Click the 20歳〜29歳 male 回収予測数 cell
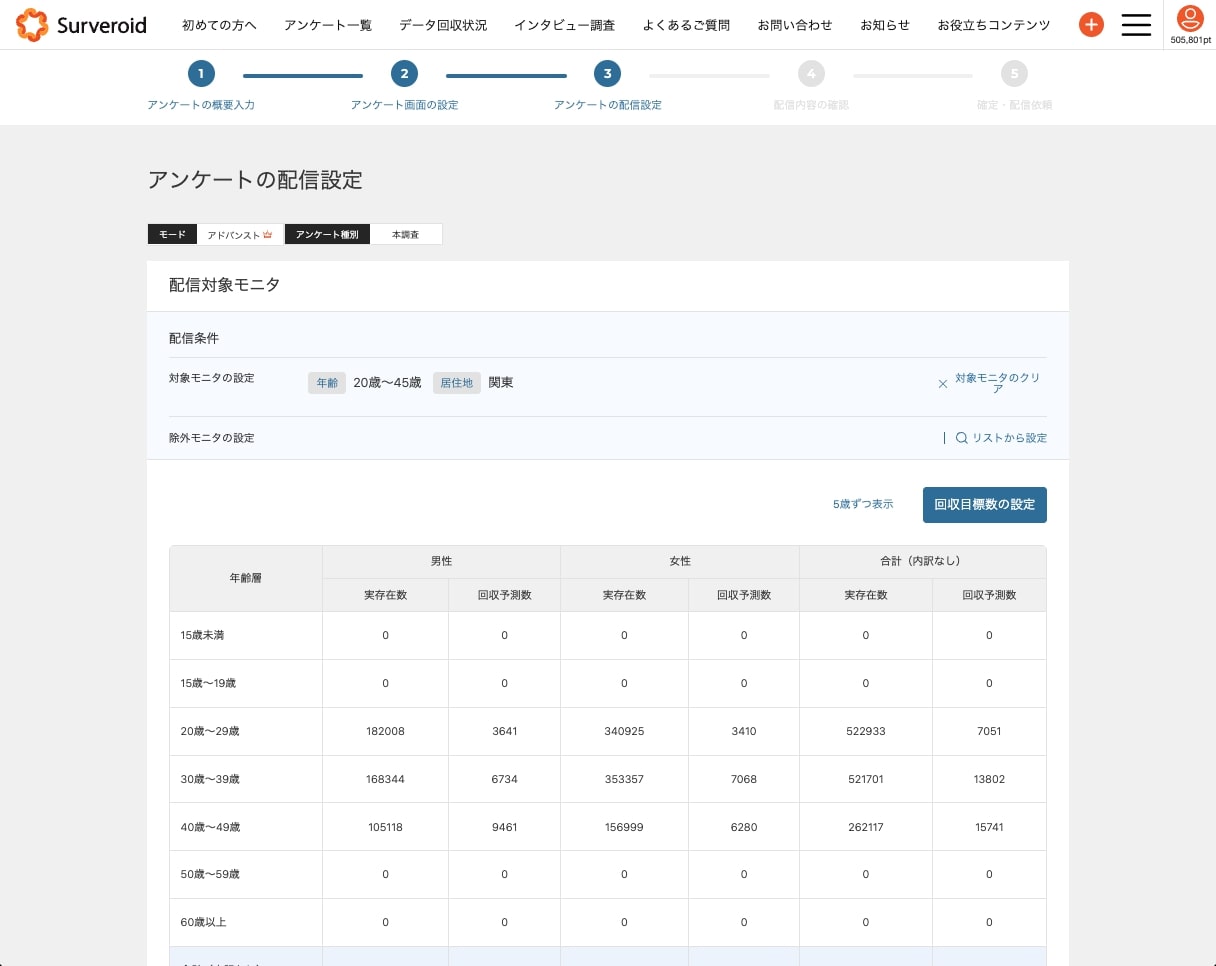This screenshot has width=1216, height=966. pos(504,731)
